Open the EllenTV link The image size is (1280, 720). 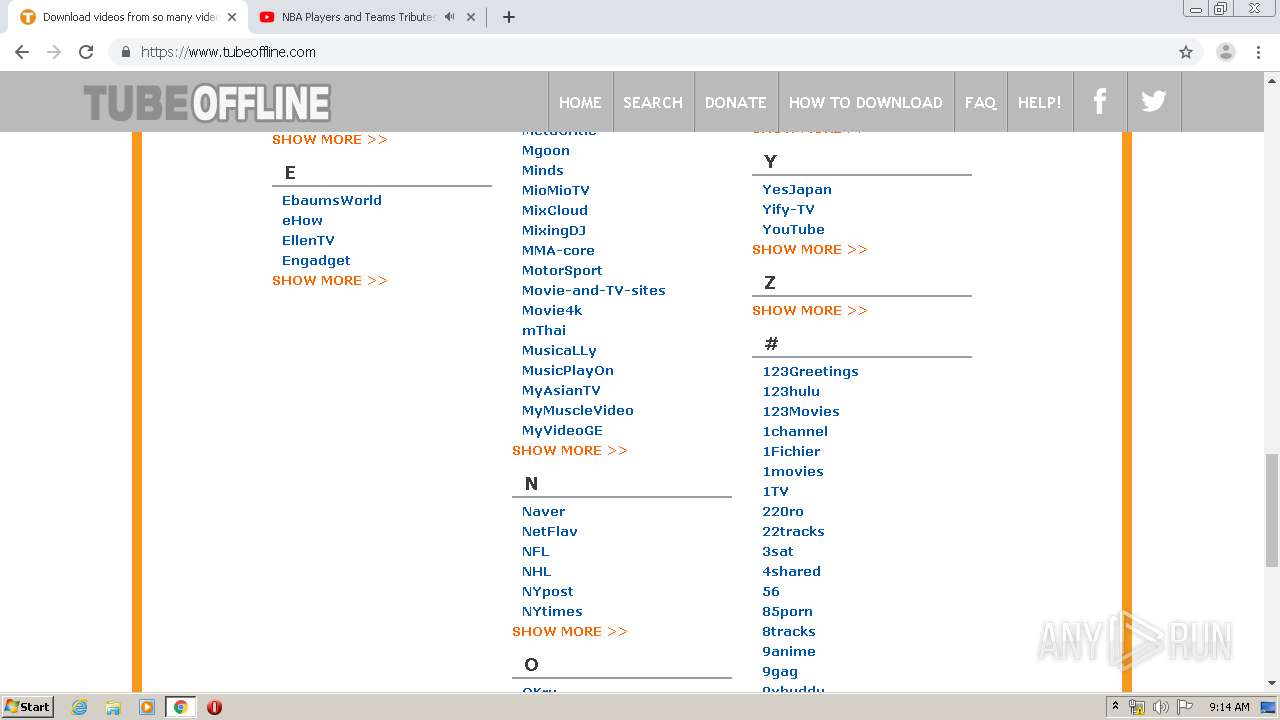click(308, 240)
